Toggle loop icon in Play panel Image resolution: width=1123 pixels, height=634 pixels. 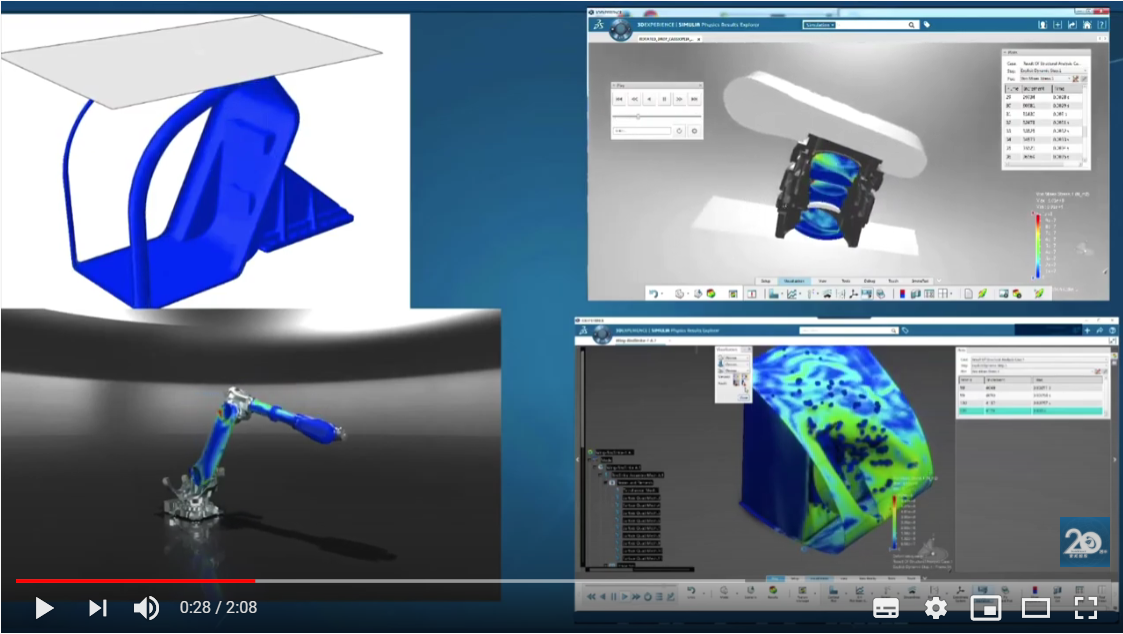(679, 131)
